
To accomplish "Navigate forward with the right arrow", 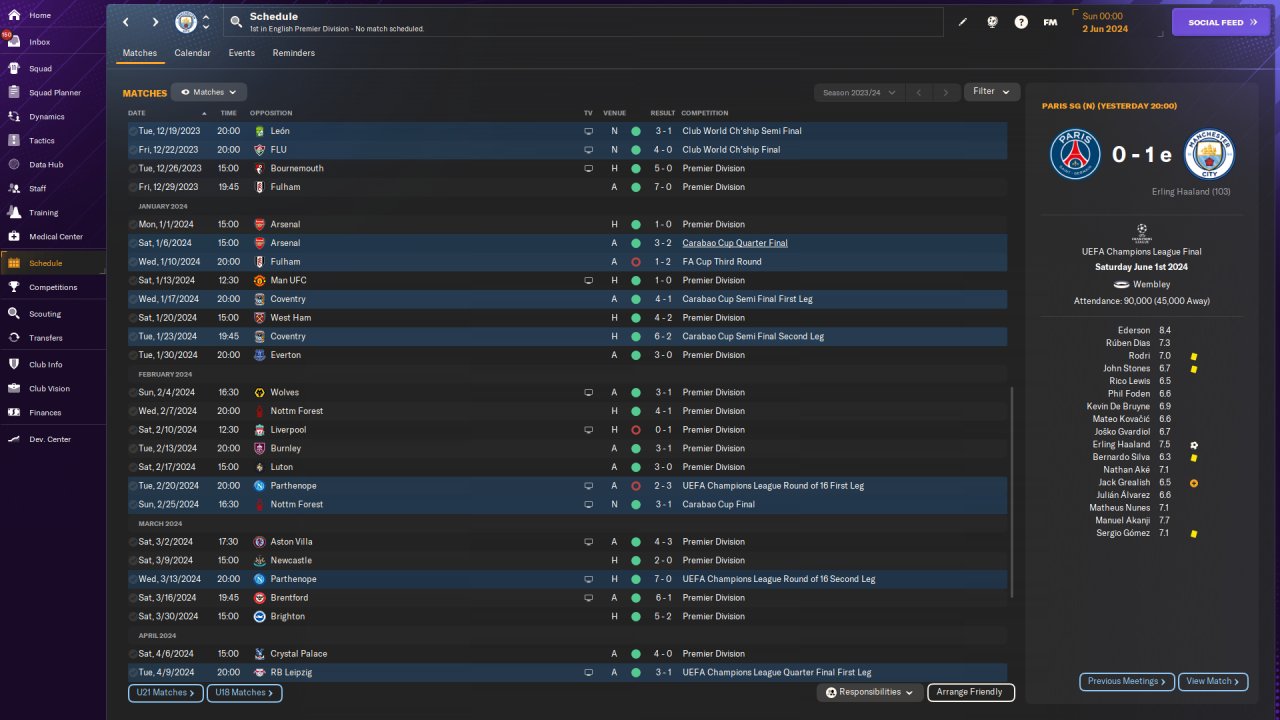I will (155, 22).
